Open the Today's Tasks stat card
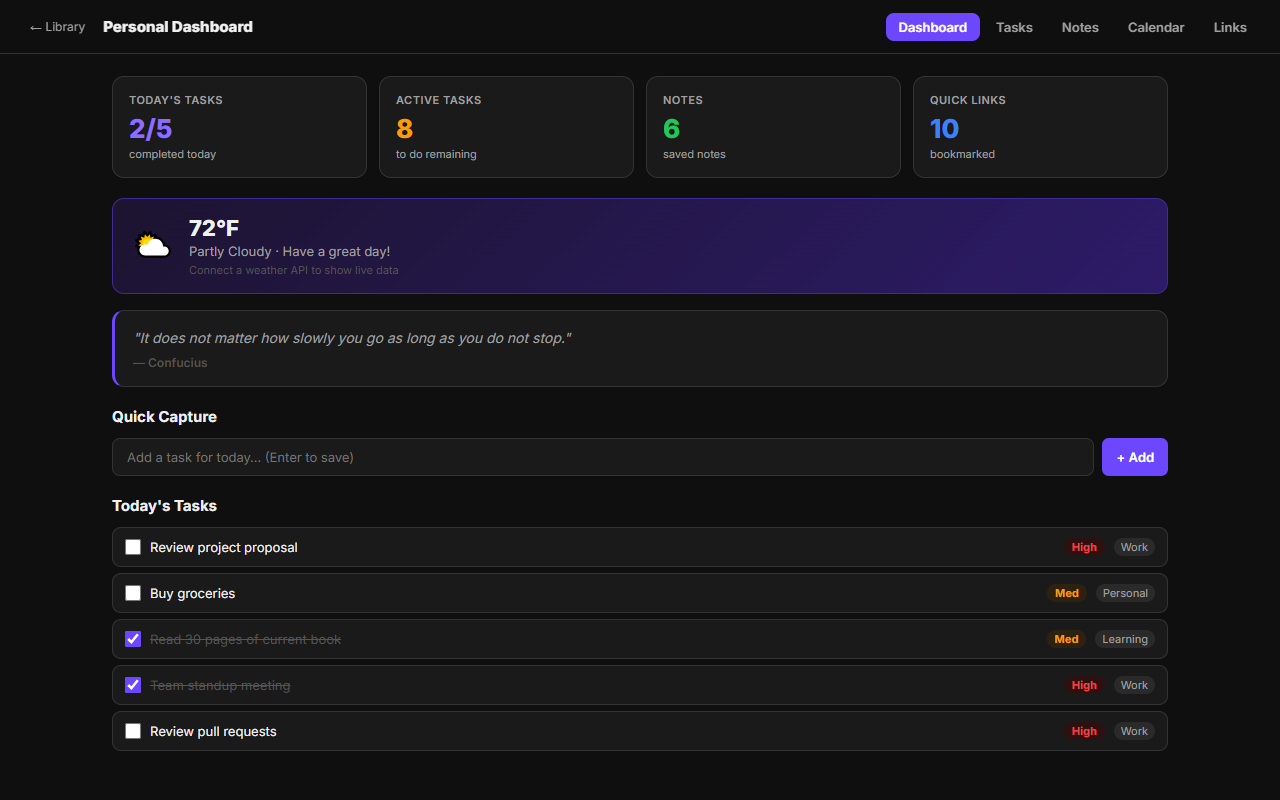 [x=239, y=127]
